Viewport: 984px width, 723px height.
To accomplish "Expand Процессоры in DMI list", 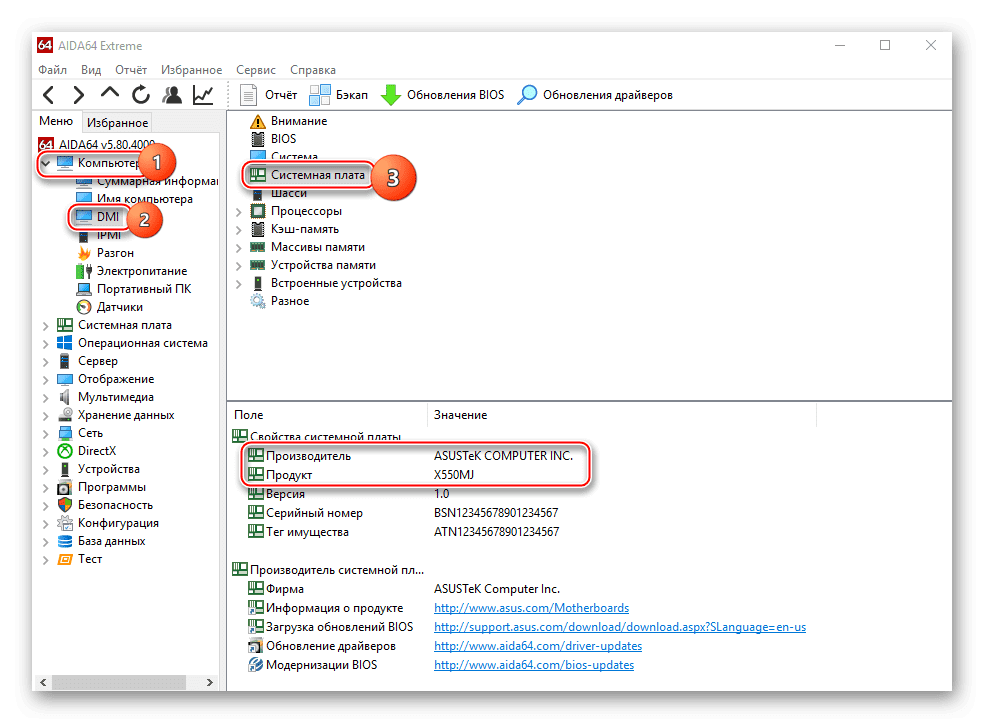I will tap(238, 212).
